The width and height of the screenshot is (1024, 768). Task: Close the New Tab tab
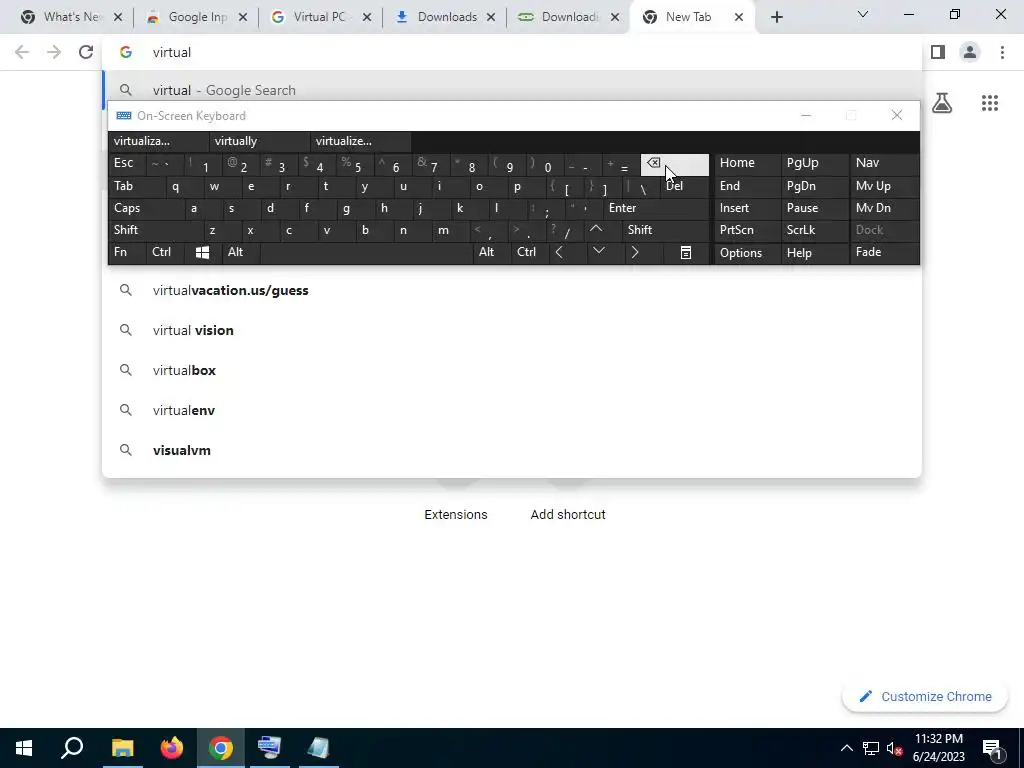[739, 18]
